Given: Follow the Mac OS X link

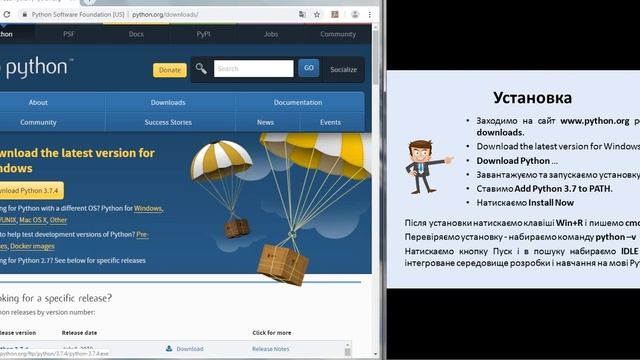Looking at the screenshot, I should [x=33, y=220].
